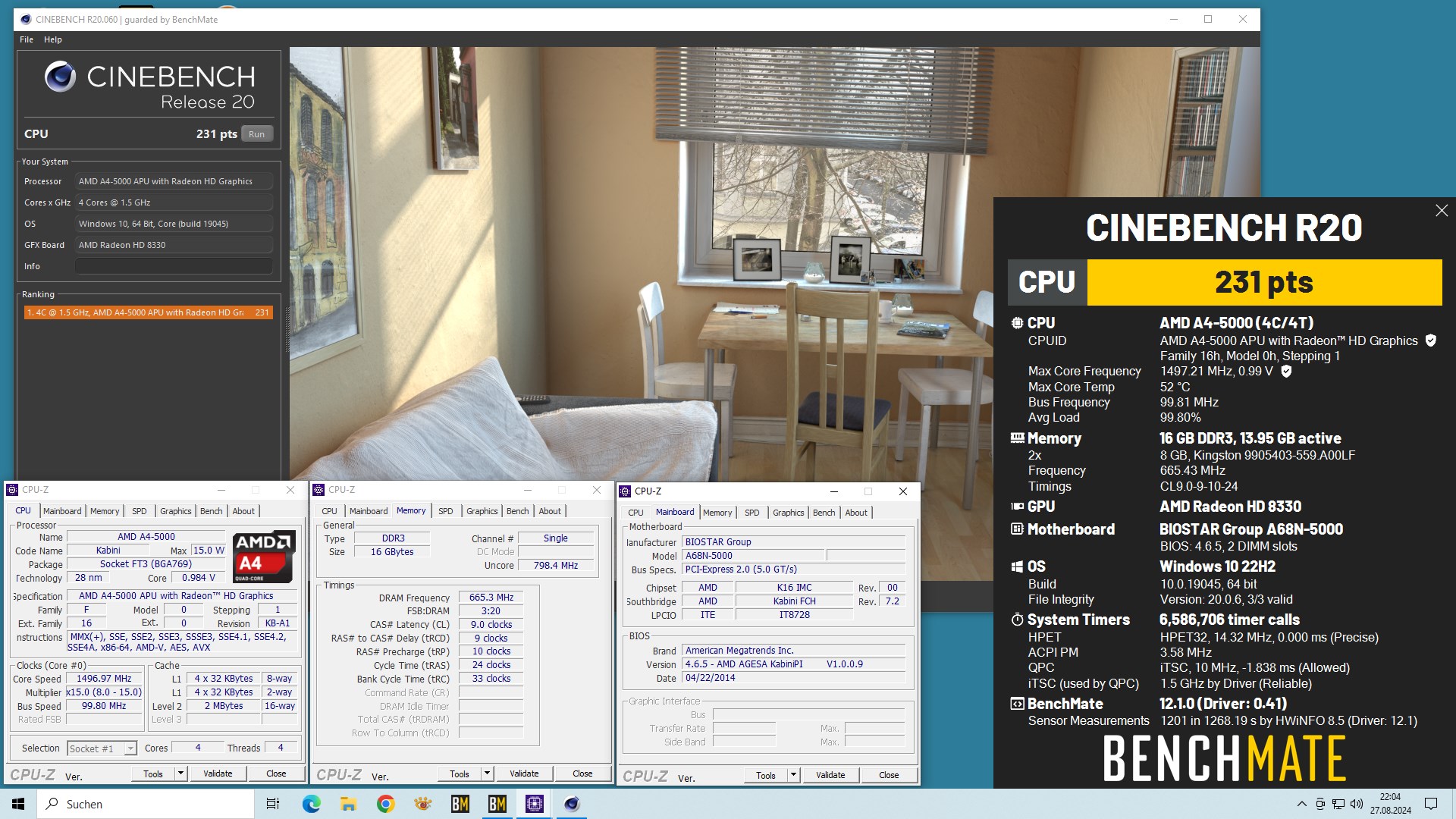Open File Explorer from taskbar
This screenshot has width=1456, height=819.
348,804
